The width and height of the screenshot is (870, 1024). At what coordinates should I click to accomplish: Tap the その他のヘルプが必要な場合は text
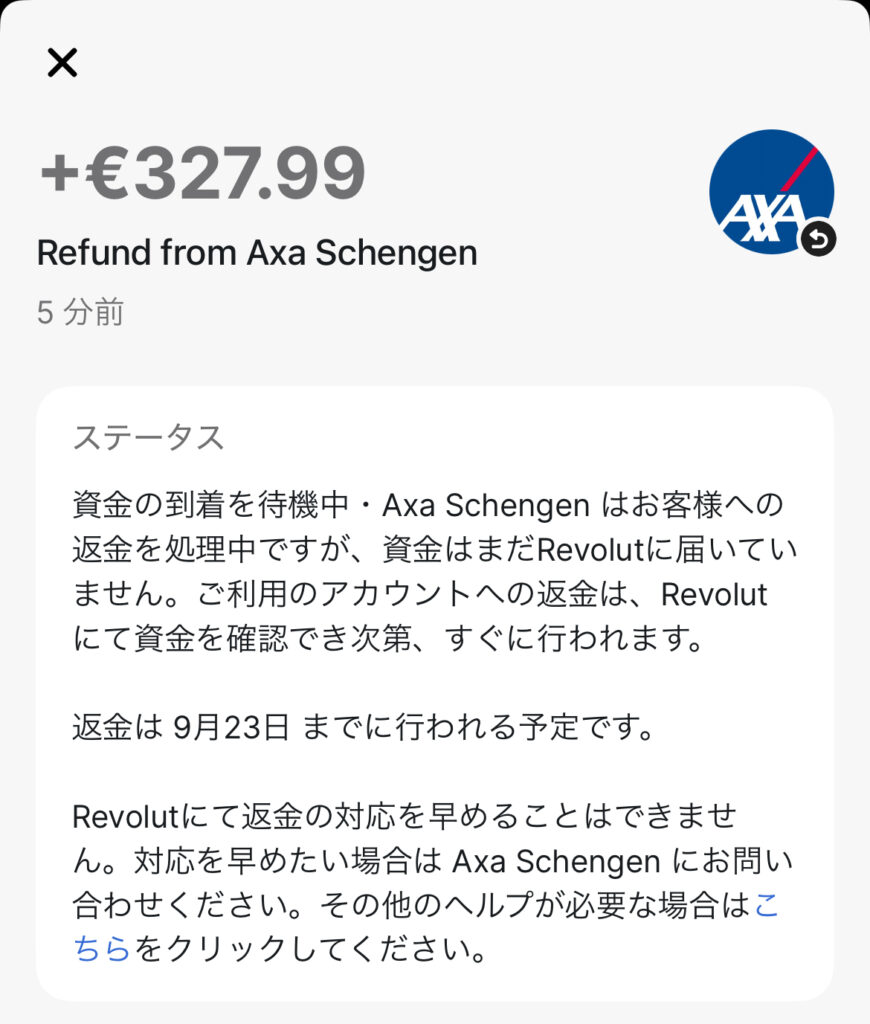(535, 904)
